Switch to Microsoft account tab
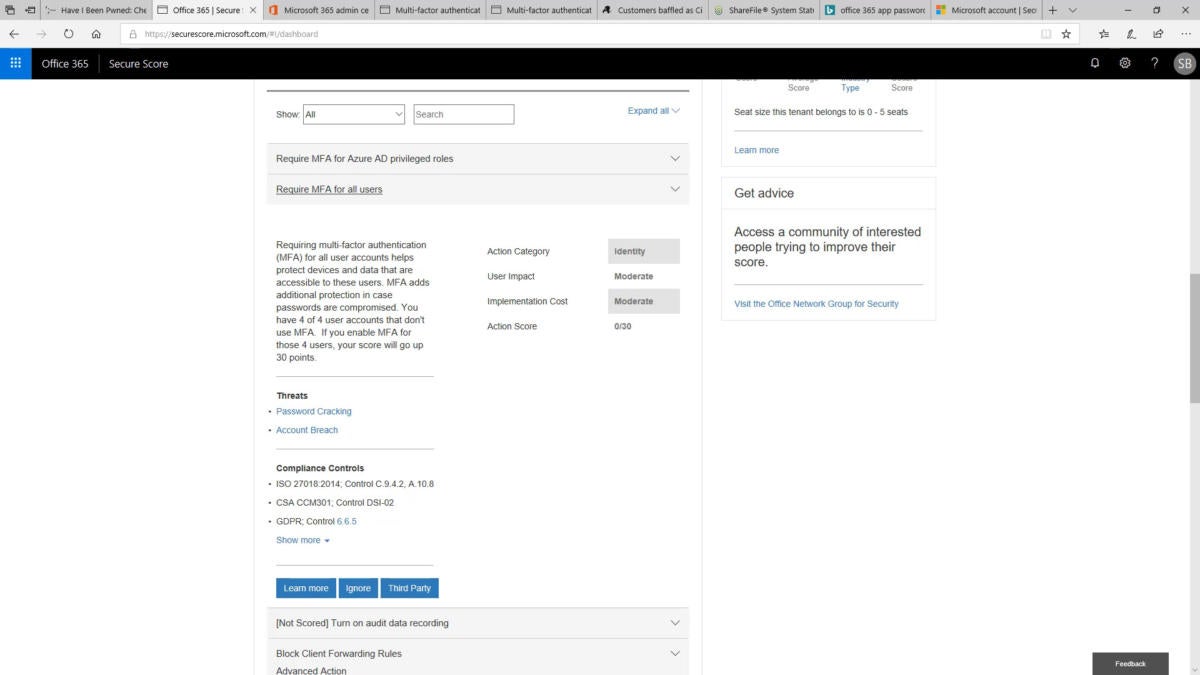Viewport: 1200px width, 675px height. [x=986, y=10]
